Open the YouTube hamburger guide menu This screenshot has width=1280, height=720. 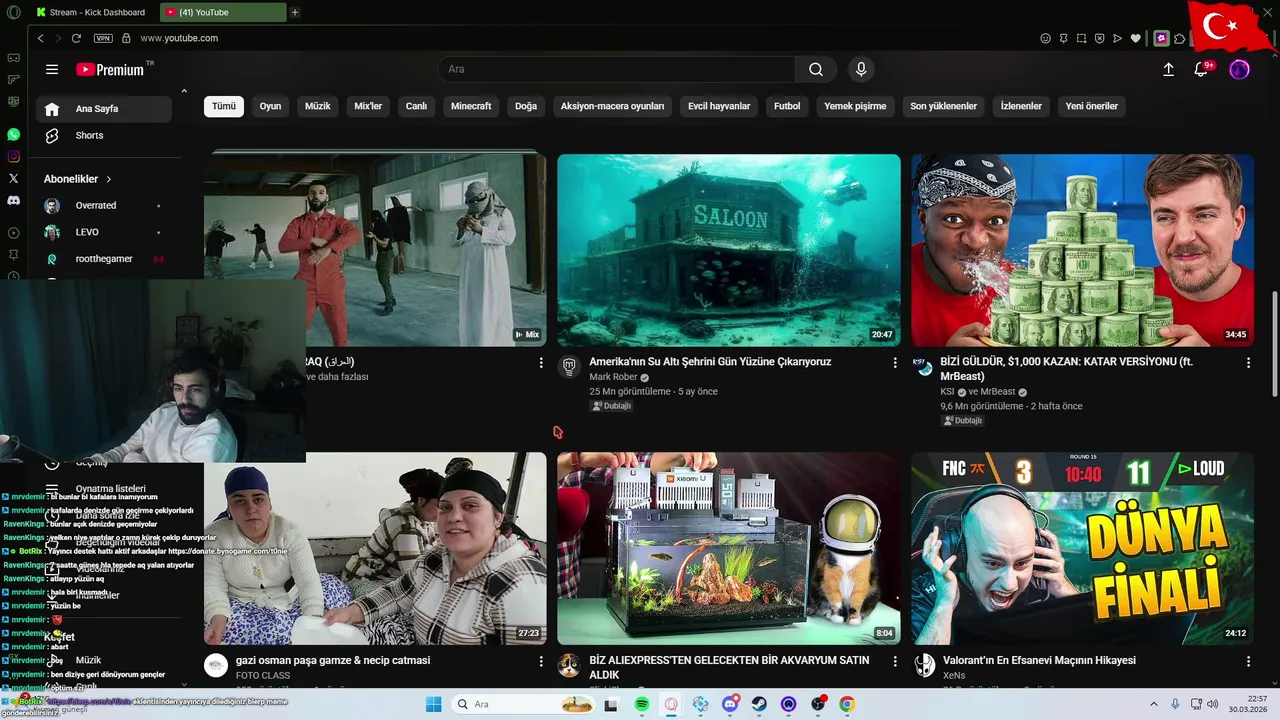52,69
